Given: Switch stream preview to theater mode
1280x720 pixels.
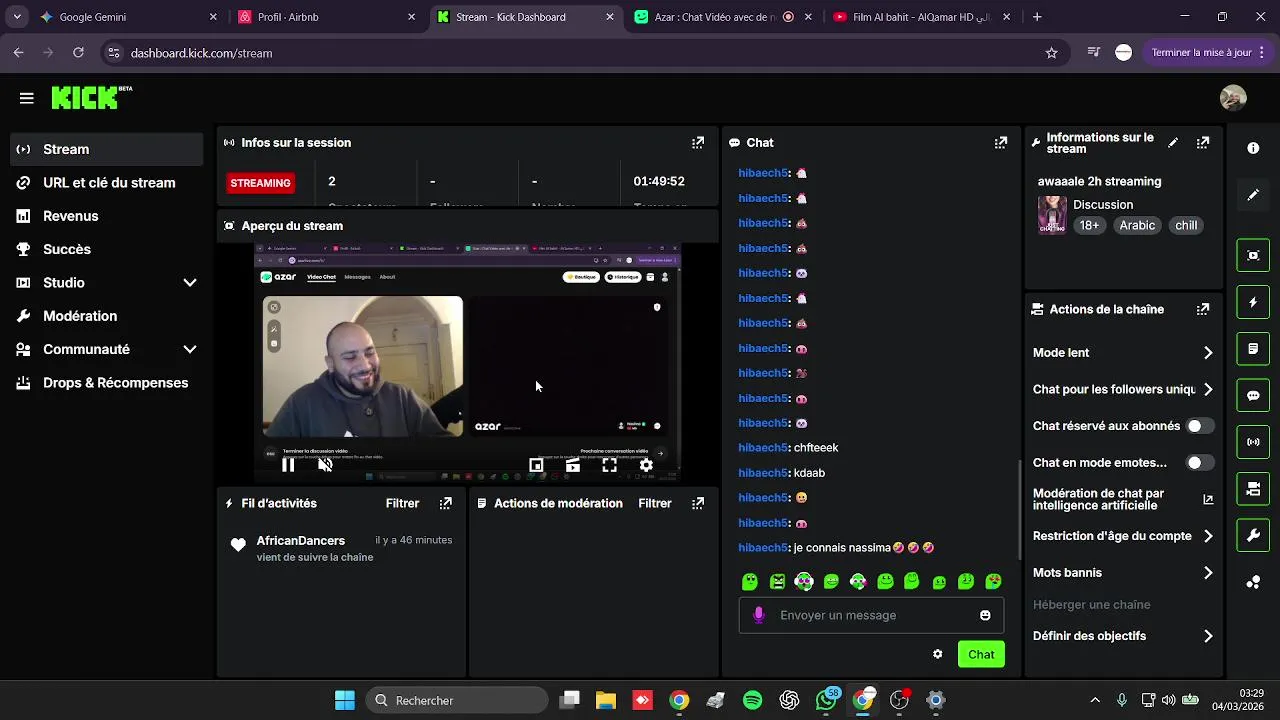Looking at the screenshot, I should 573,465.
